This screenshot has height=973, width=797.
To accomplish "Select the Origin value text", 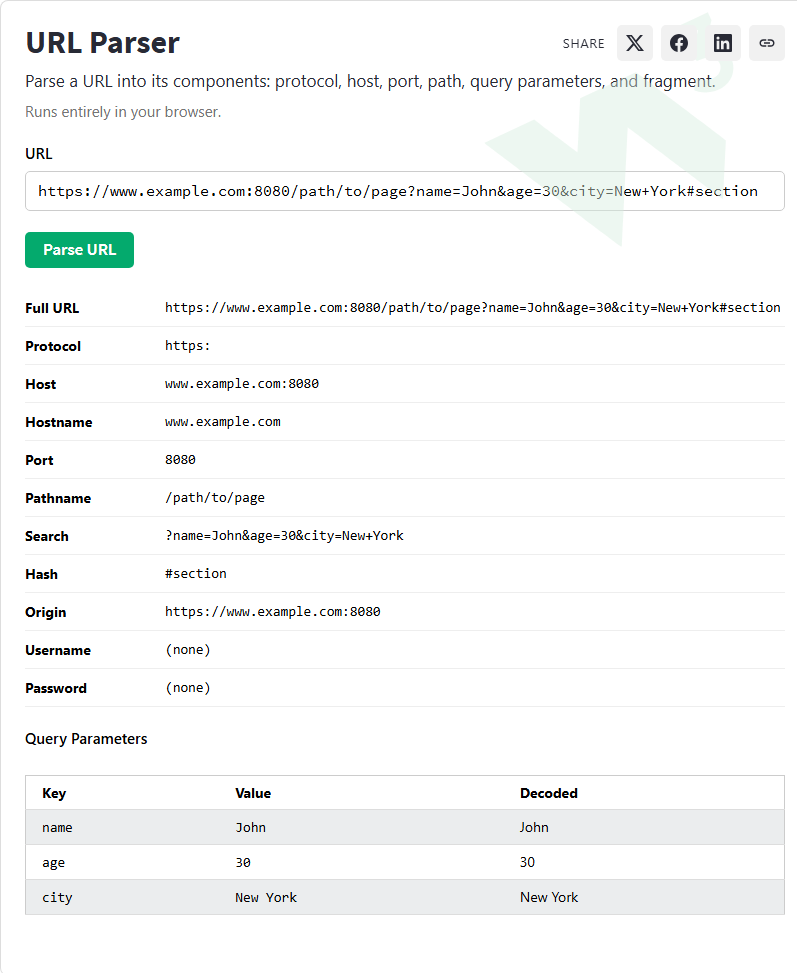I will tap(272, 612).
